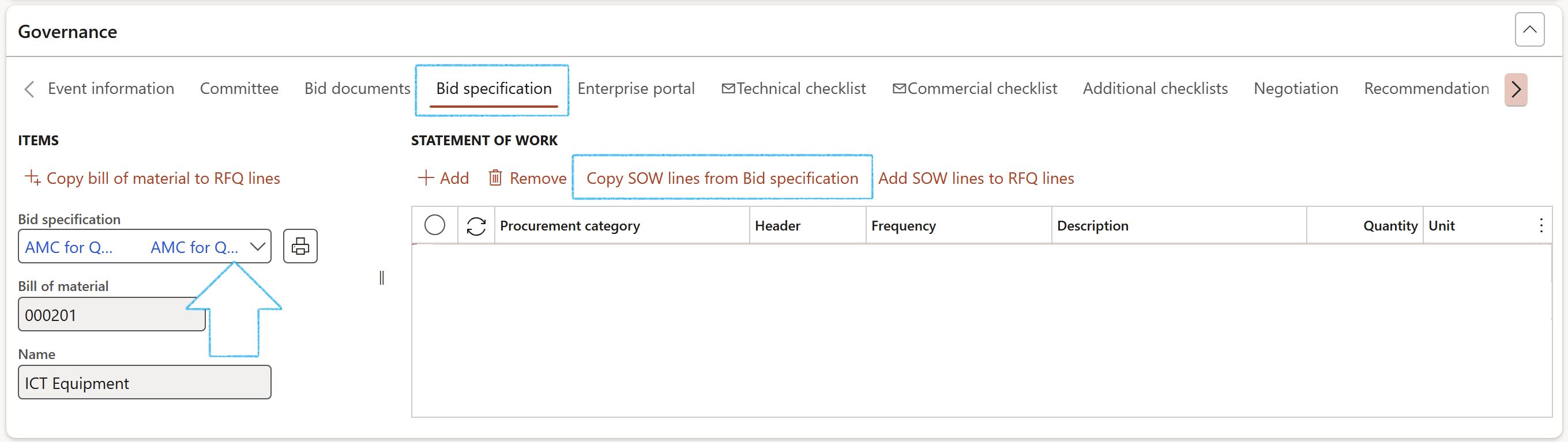Open the grid column options (three dots)

(1541, 225)
